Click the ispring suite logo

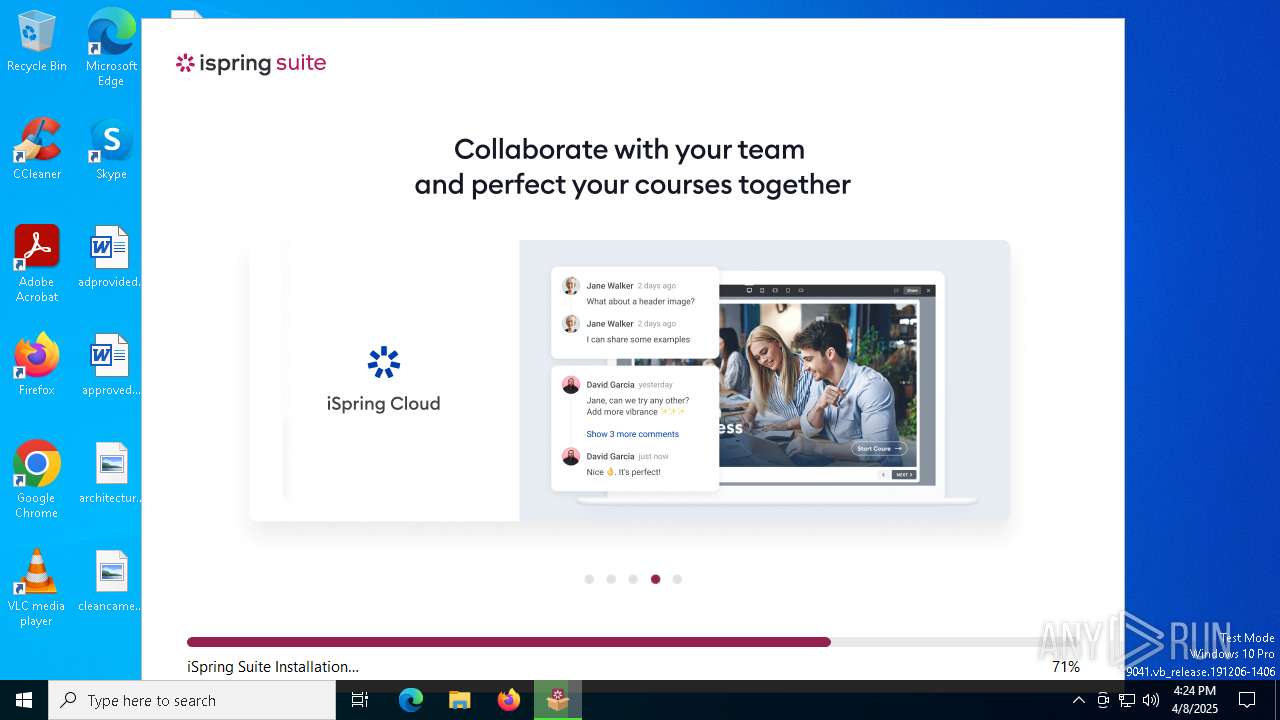coord(251,63)
